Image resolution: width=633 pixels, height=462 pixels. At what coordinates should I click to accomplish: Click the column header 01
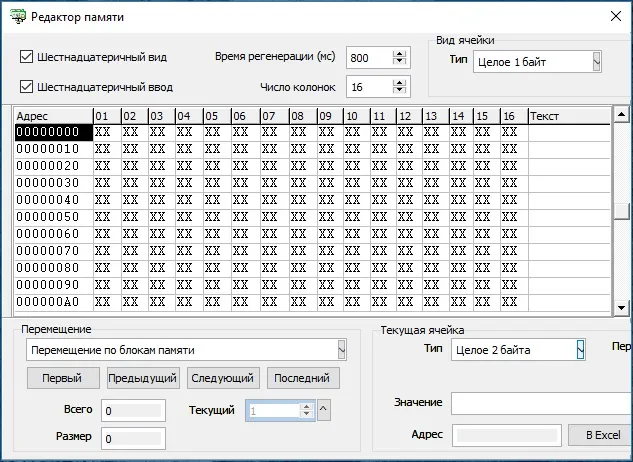point(107,116)
